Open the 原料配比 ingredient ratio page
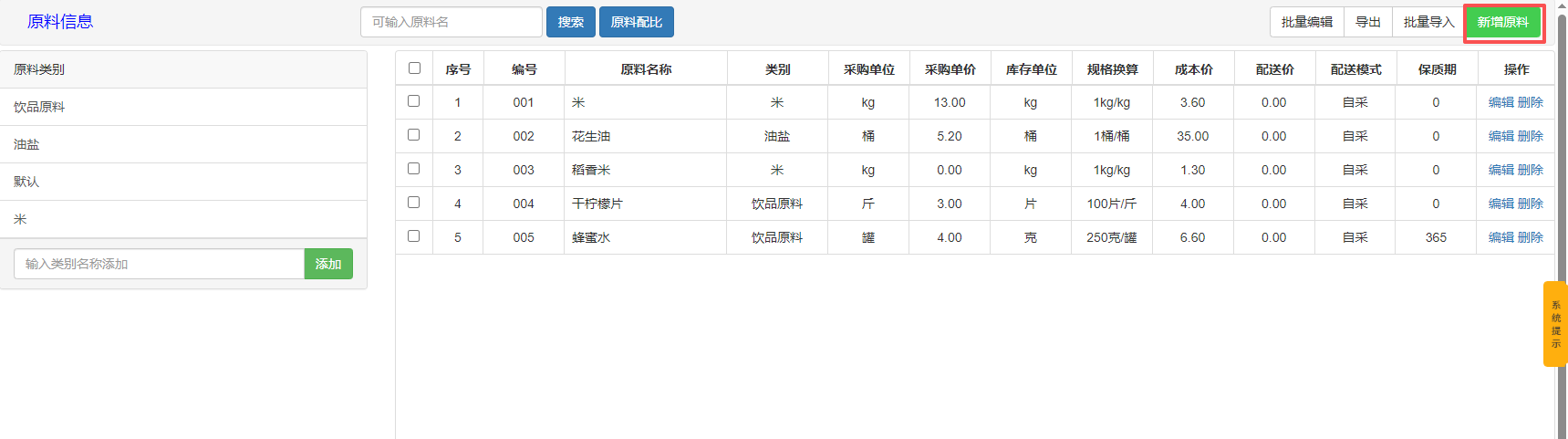This screenshot has width=1568, height=439. (636, 22)
